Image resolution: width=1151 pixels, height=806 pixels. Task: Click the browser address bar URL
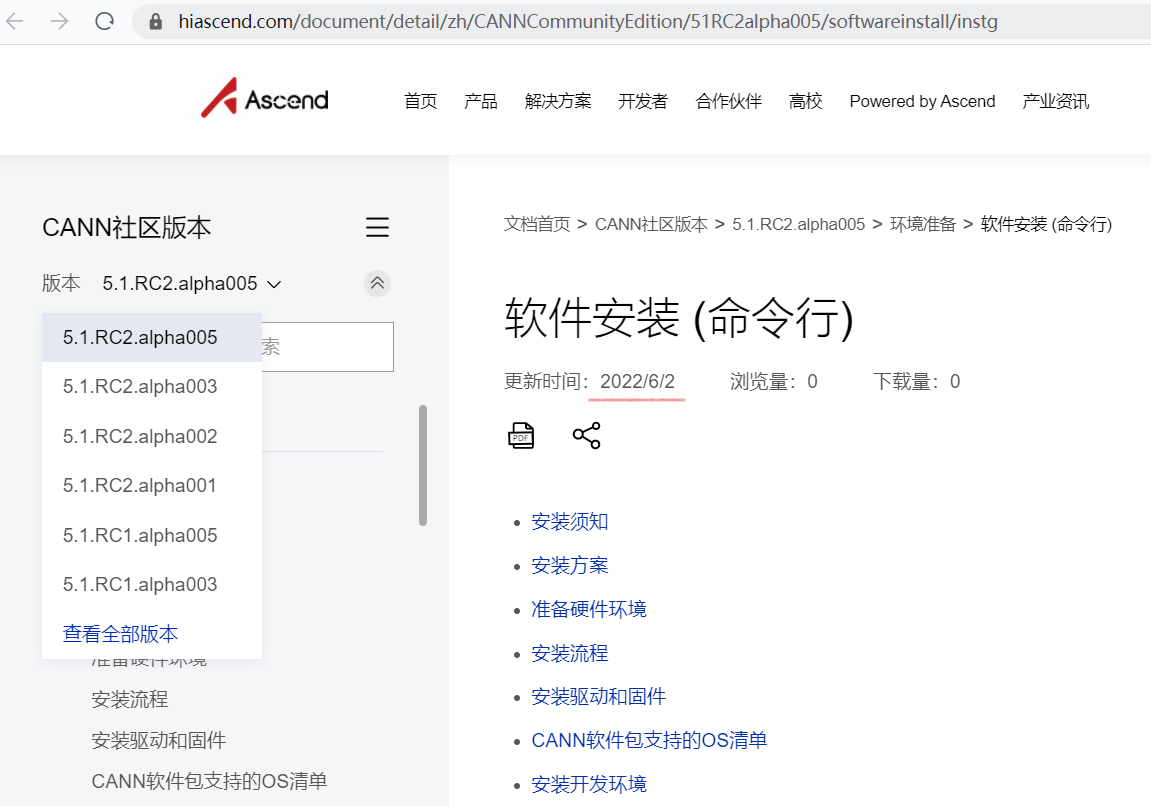click(x=588, y=21)
